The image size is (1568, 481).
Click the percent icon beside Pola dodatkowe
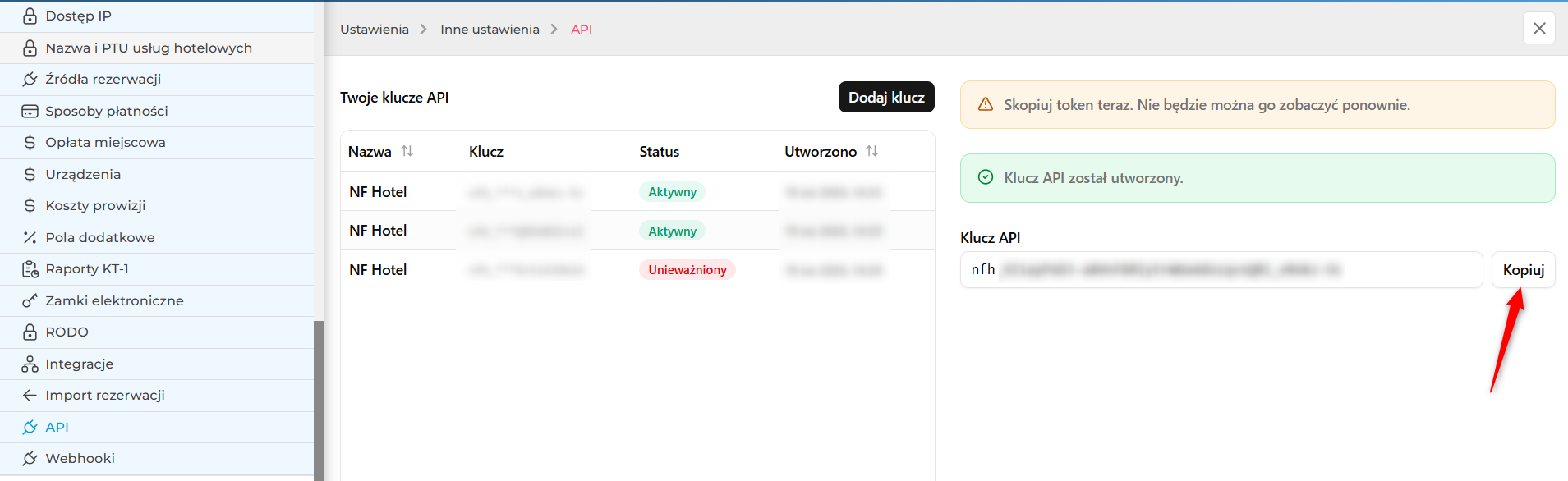tap(30, 237)
